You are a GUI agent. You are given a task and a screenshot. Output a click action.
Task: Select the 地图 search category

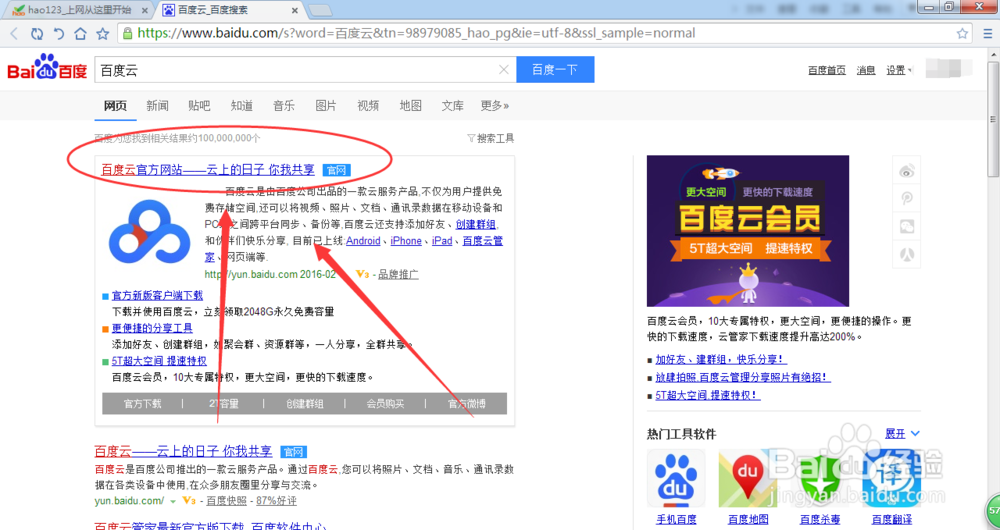click(x=411, y=106)
